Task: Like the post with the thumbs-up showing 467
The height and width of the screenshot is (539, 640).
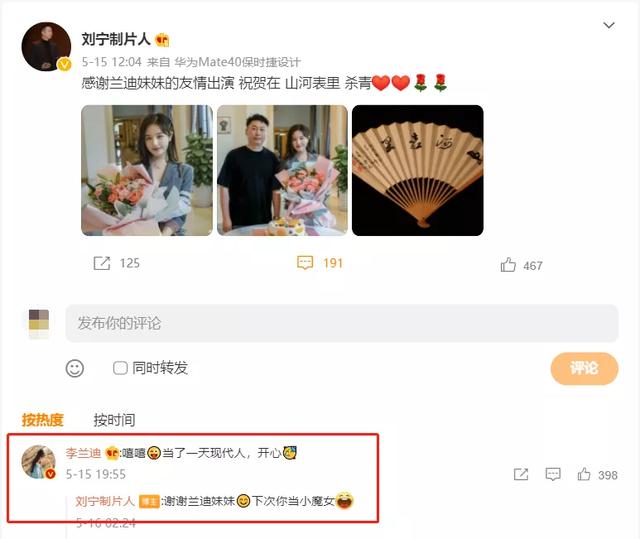Action: pos(508,265)
